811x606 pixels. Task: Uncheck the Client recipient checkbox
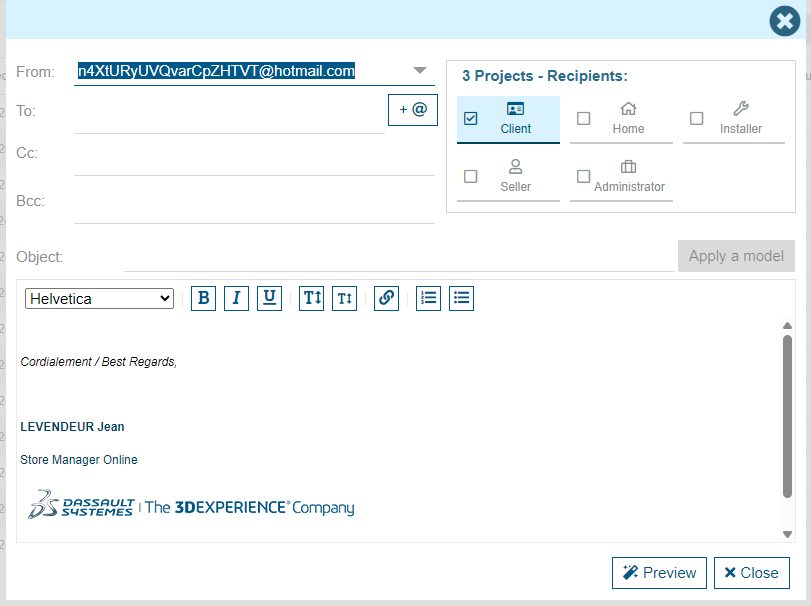coord(471,118)
